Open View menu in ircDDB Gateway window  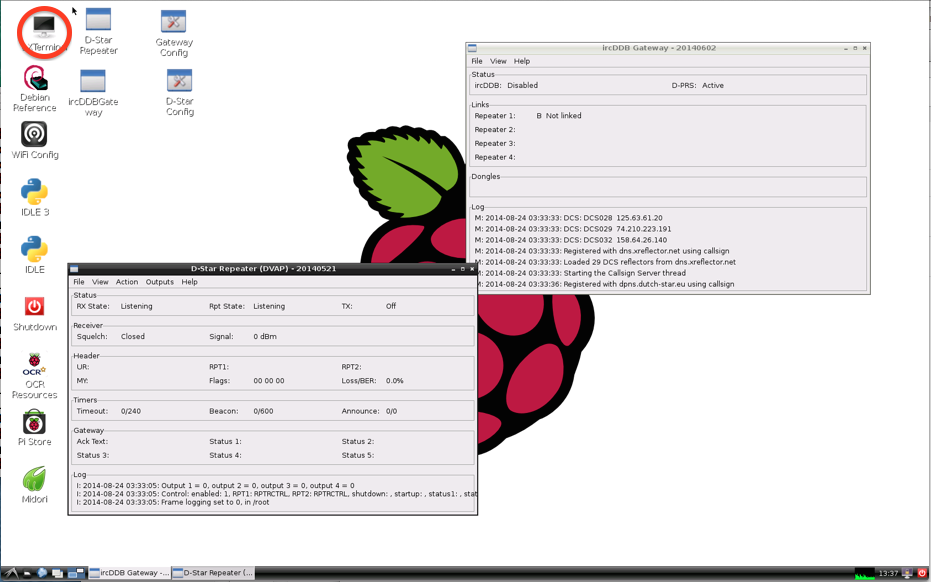(x=498, y=61)
